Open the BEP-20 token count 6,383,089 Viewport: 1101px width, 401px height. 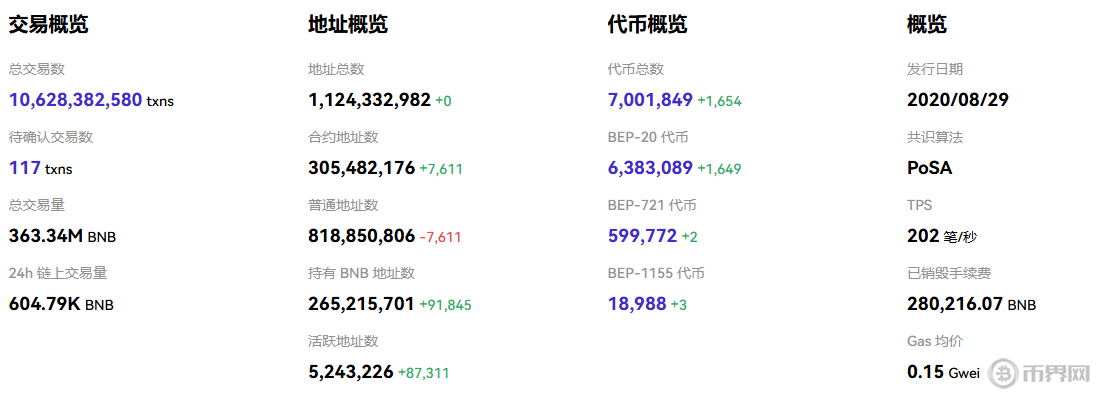(650, 168)
